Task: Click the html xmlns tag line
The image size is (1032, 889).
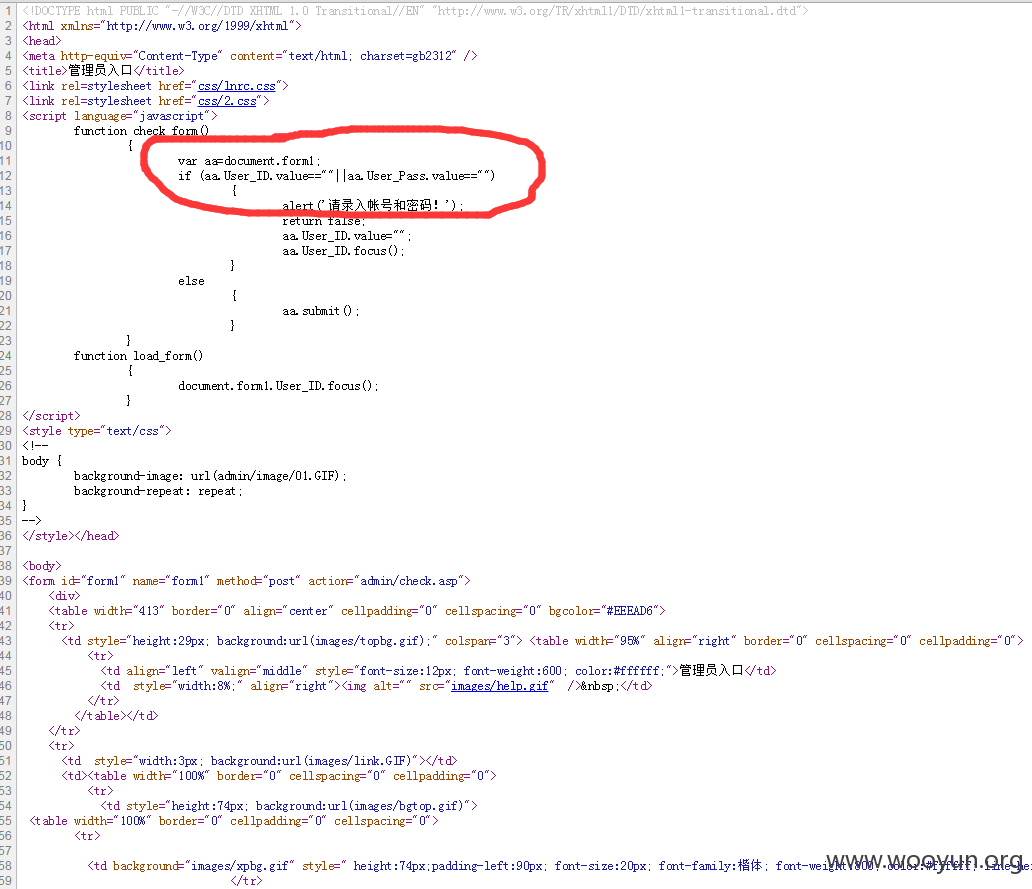Action: point(162,26)
